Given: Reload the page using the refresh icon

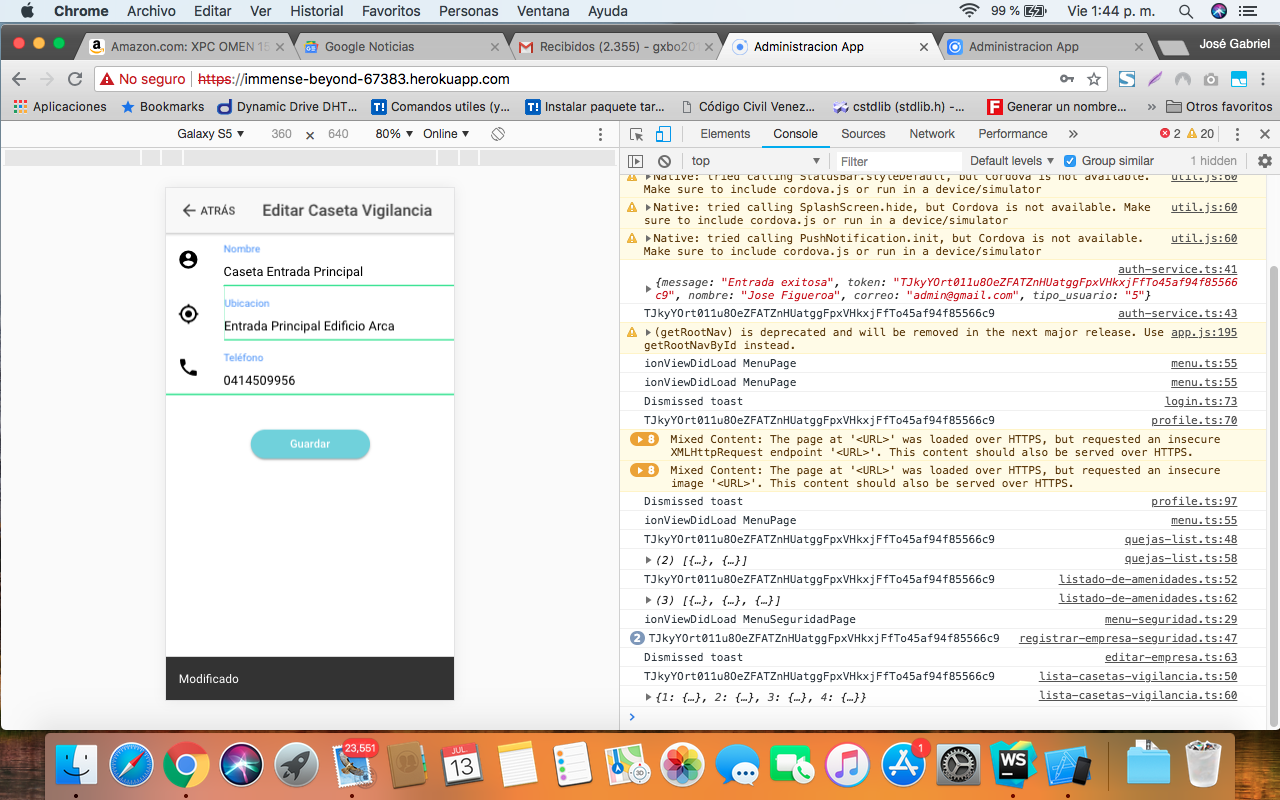Looking at the screenshot, I should coord(75,79).
